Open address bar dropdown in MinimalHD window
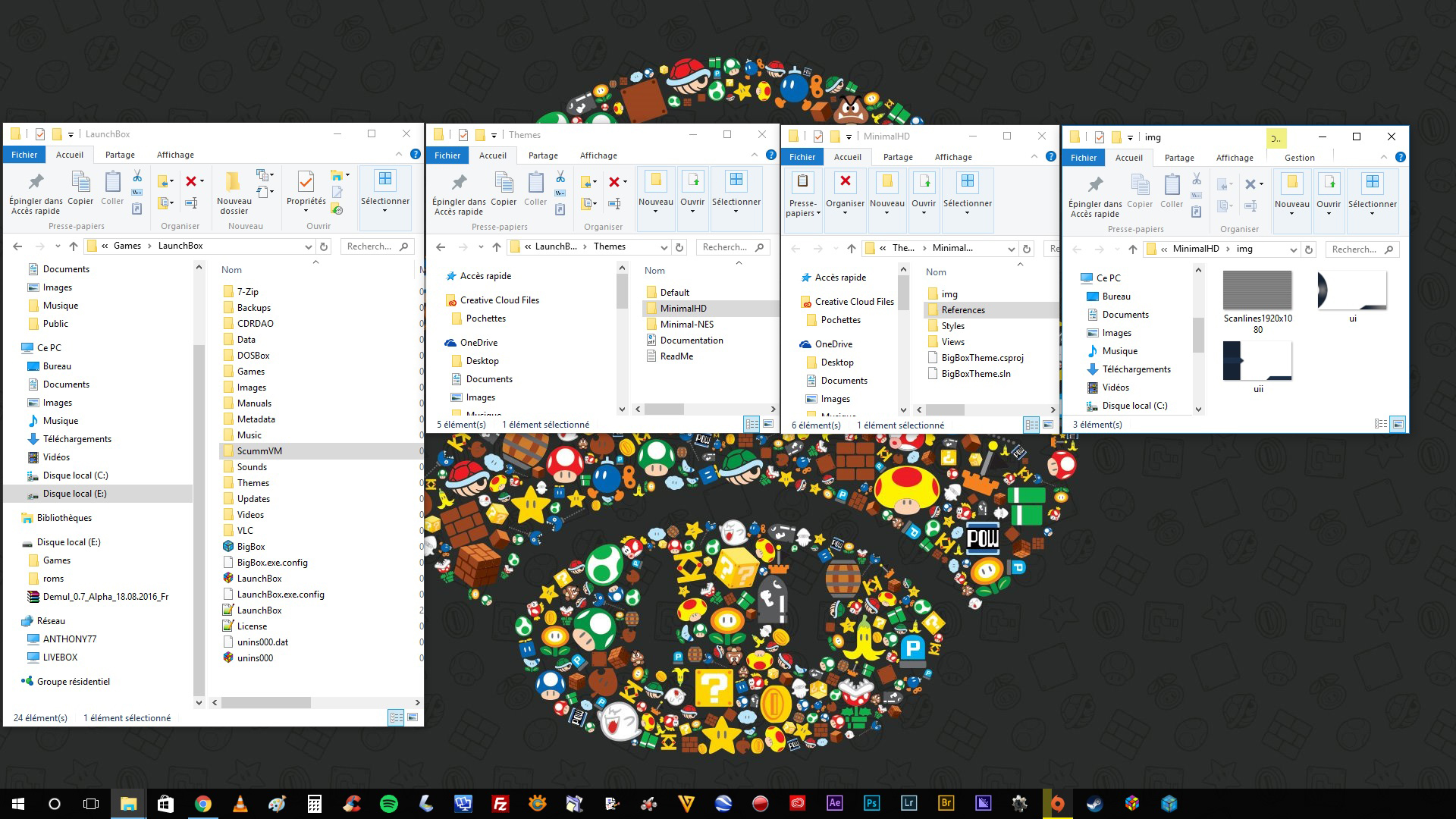Screen dimensions: 1456x819 1011,249
